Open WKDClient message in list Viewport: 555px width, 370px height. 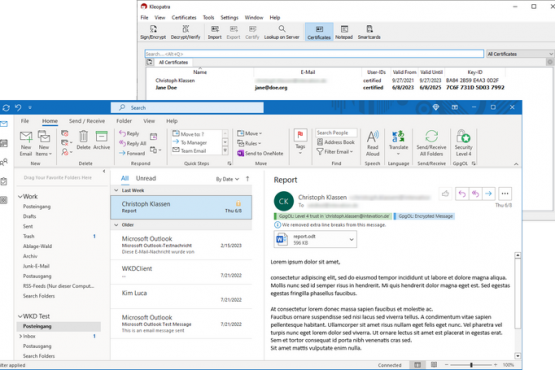pos(181,272)
